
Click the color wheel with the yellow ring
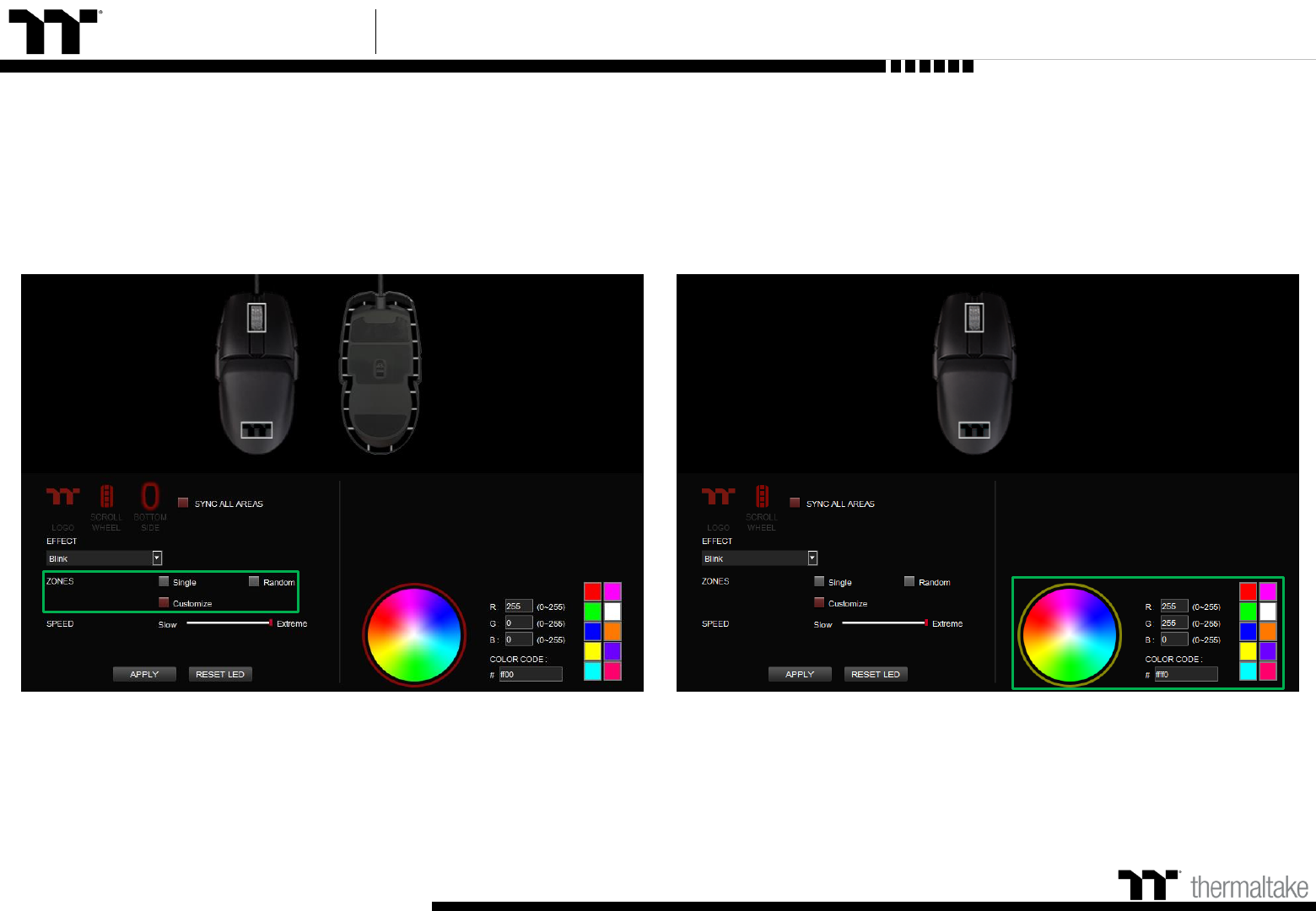(1070, 634)
